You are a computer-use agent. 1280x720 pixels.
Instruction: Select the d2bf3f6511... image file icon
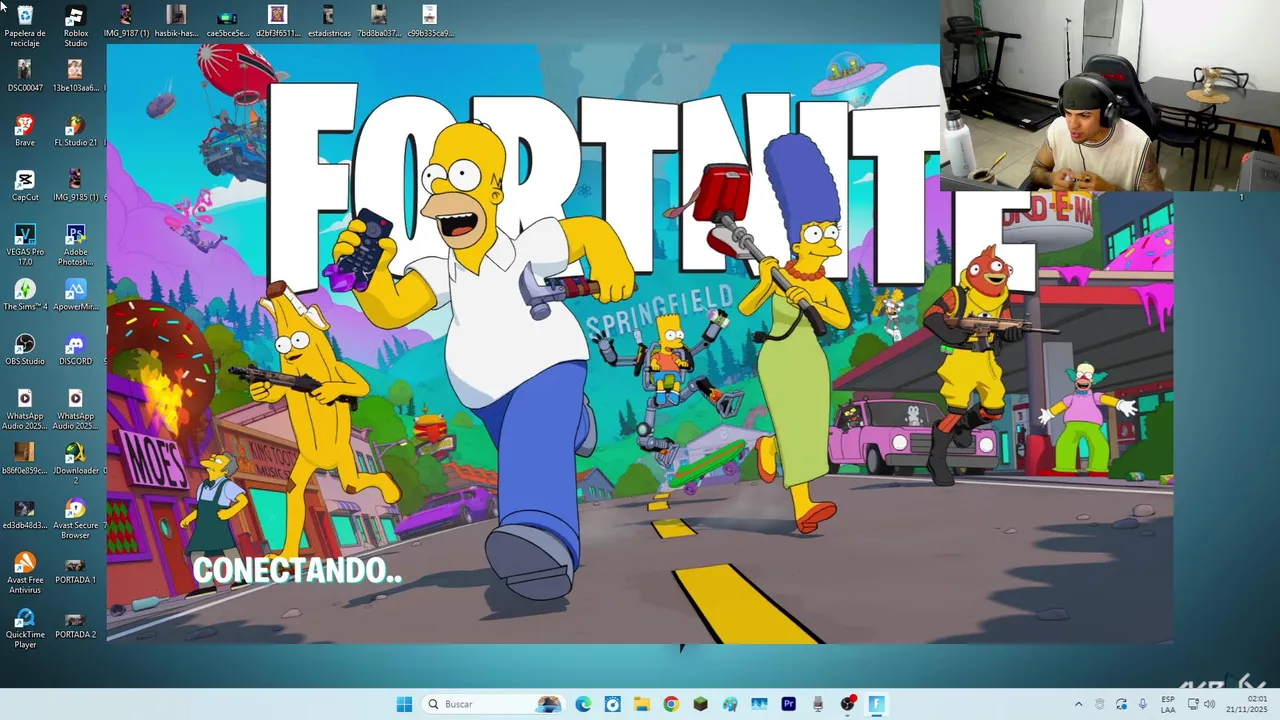coord(278,21)
